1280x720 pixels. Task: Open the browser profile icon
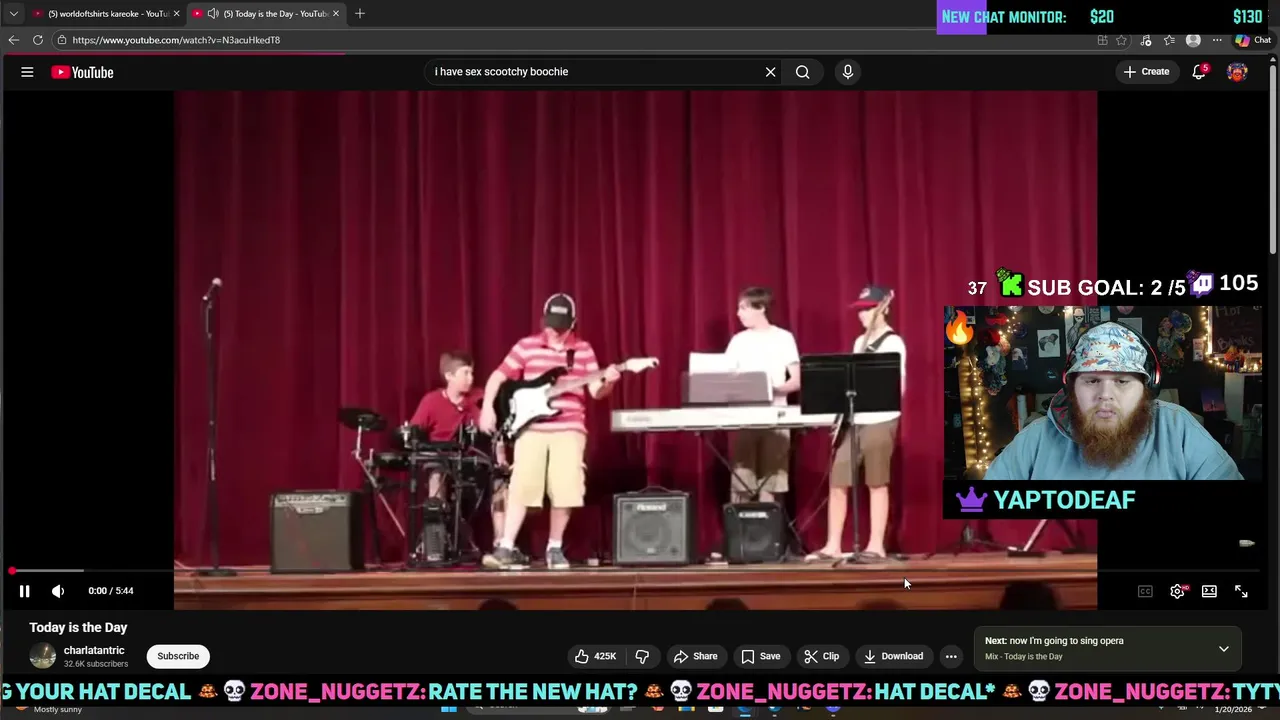[1193, 40]
